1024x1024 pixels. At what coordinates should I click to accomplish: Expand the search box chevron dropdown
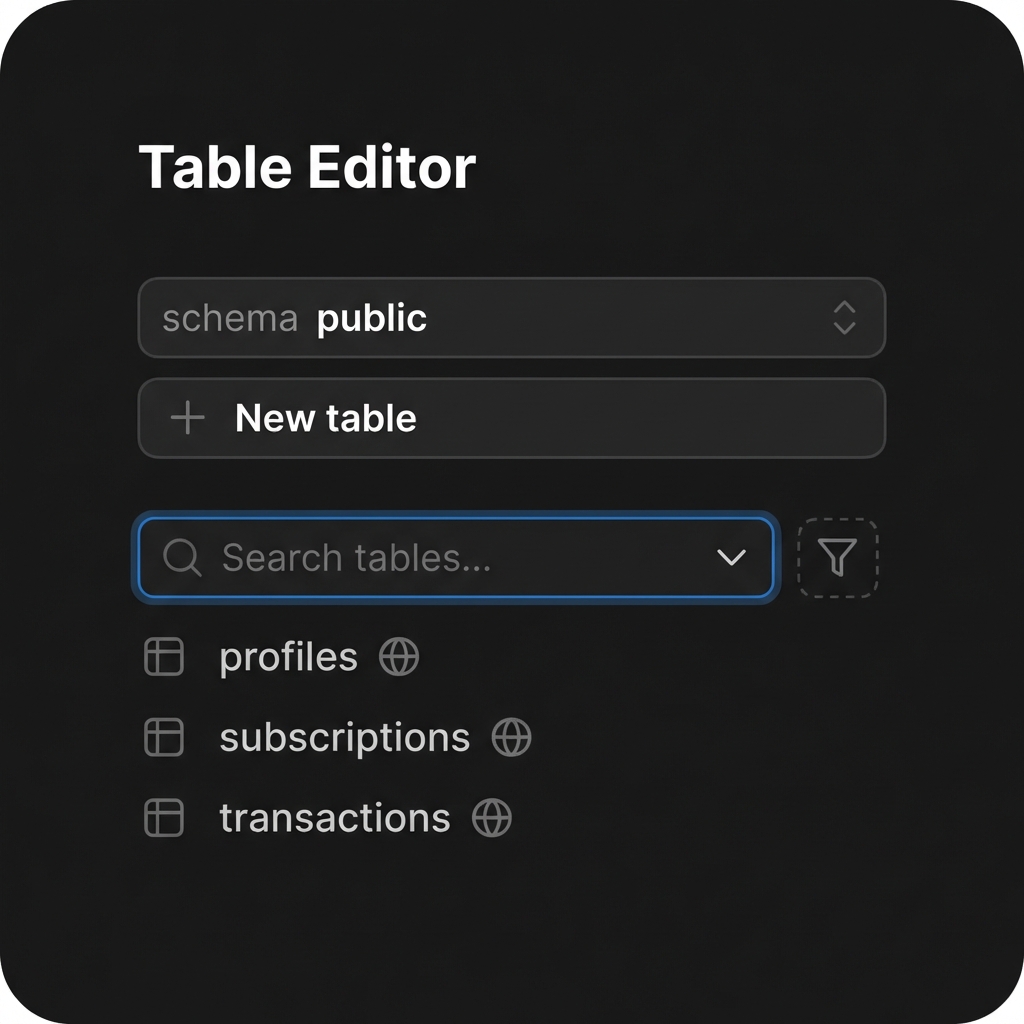tap(732, 558)
